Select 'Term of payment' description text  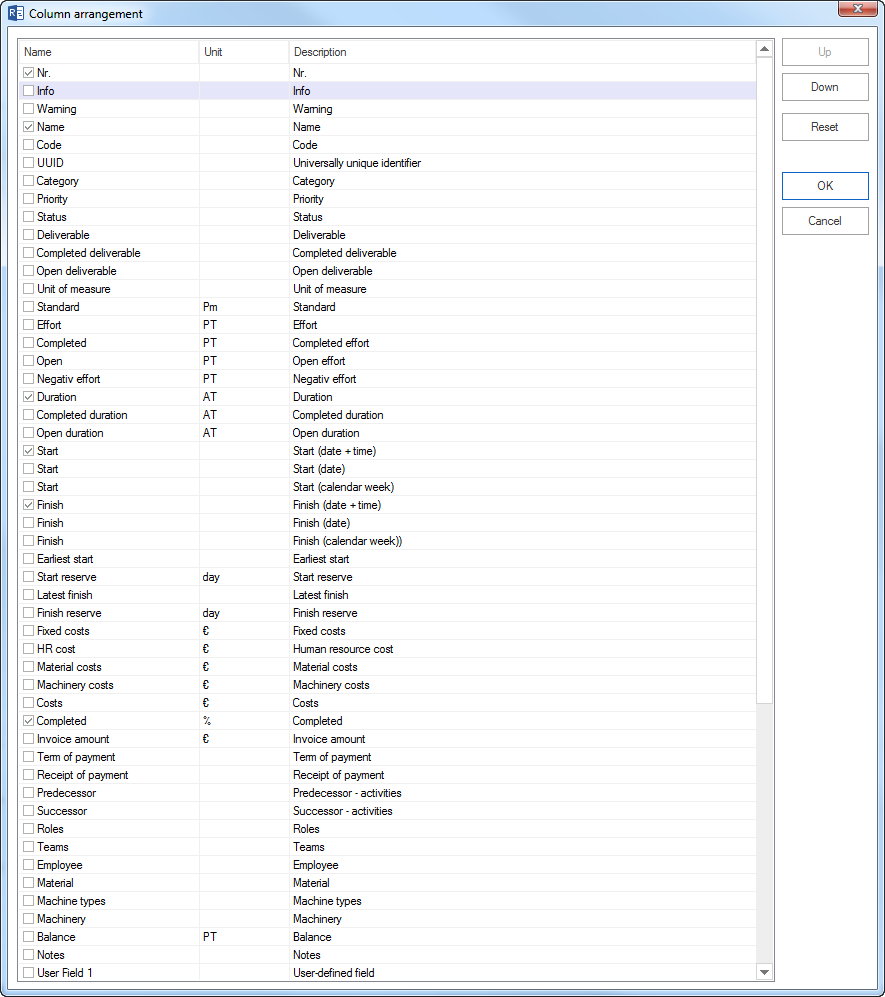(x=332, y=757)
